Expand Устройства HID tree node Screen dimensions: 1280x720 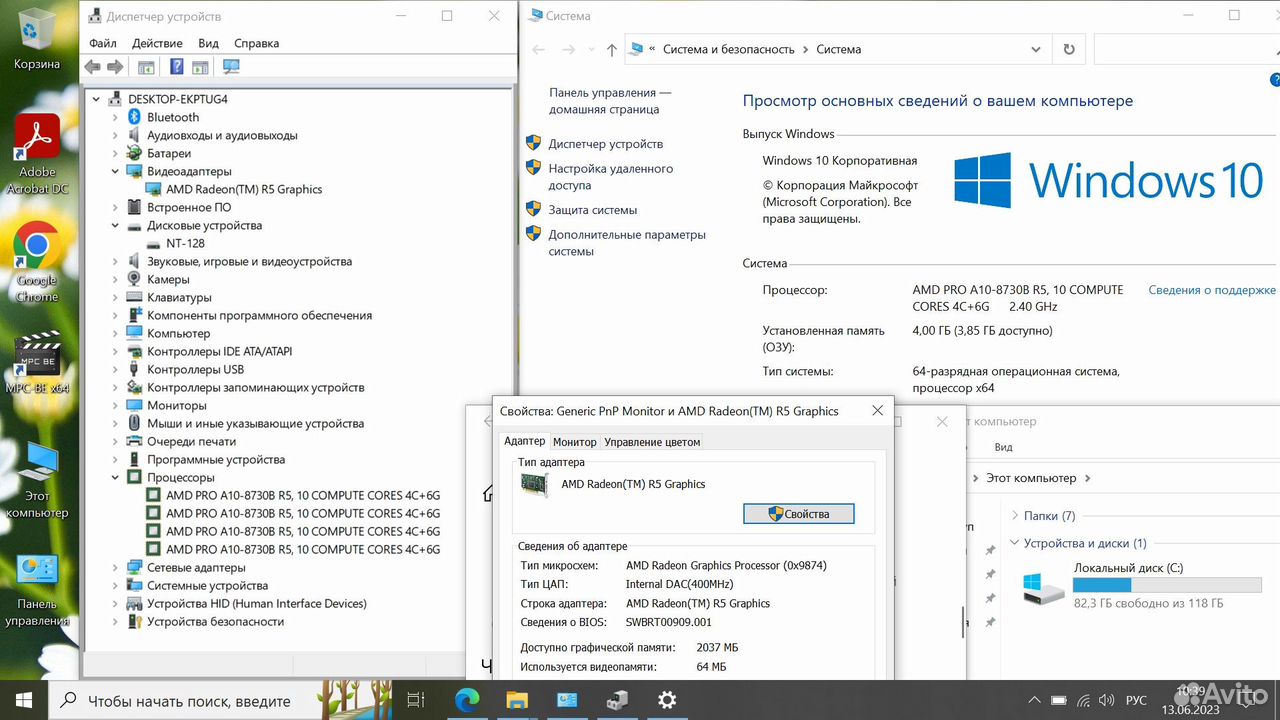tap(115, 603)
